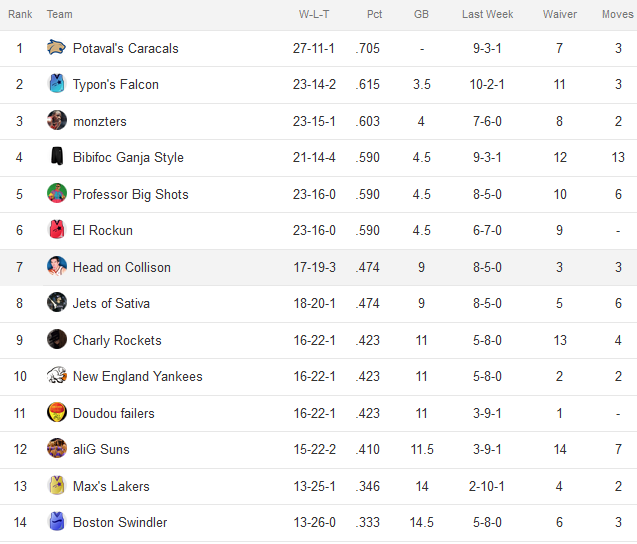Go to aliG Suns team page

[101, 449]
